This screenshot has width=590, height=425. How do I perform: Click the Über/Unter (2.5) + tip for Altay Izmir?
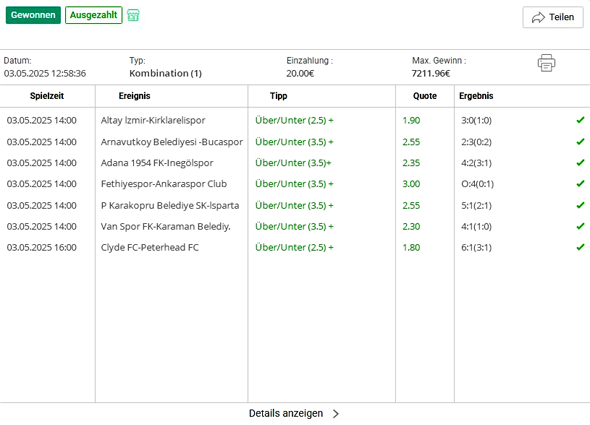(x=294, y=120)
